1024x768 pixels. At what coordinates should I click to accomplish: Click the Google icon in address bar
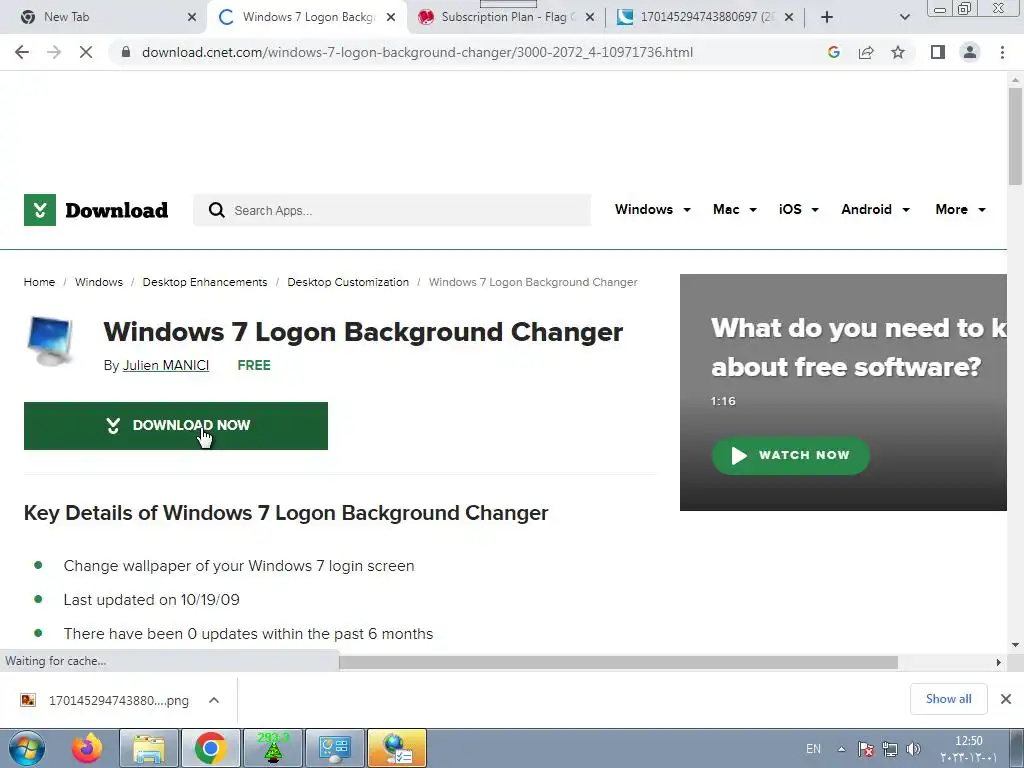pos(833,52)
